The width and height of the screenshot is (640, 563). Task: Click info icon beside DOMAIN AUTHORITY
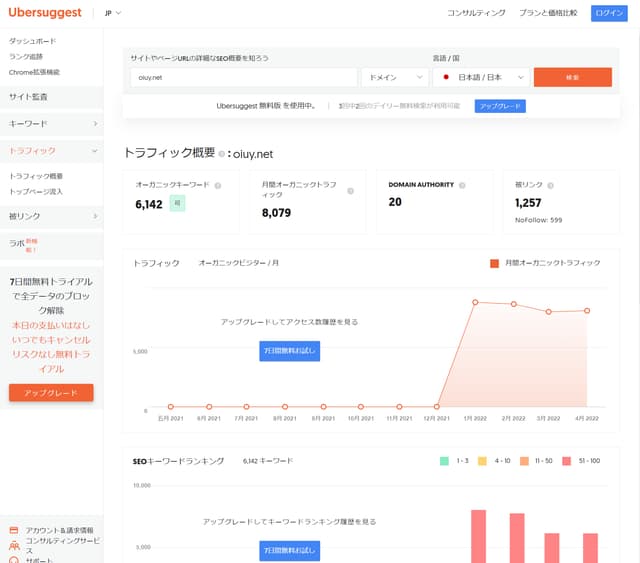462,185
